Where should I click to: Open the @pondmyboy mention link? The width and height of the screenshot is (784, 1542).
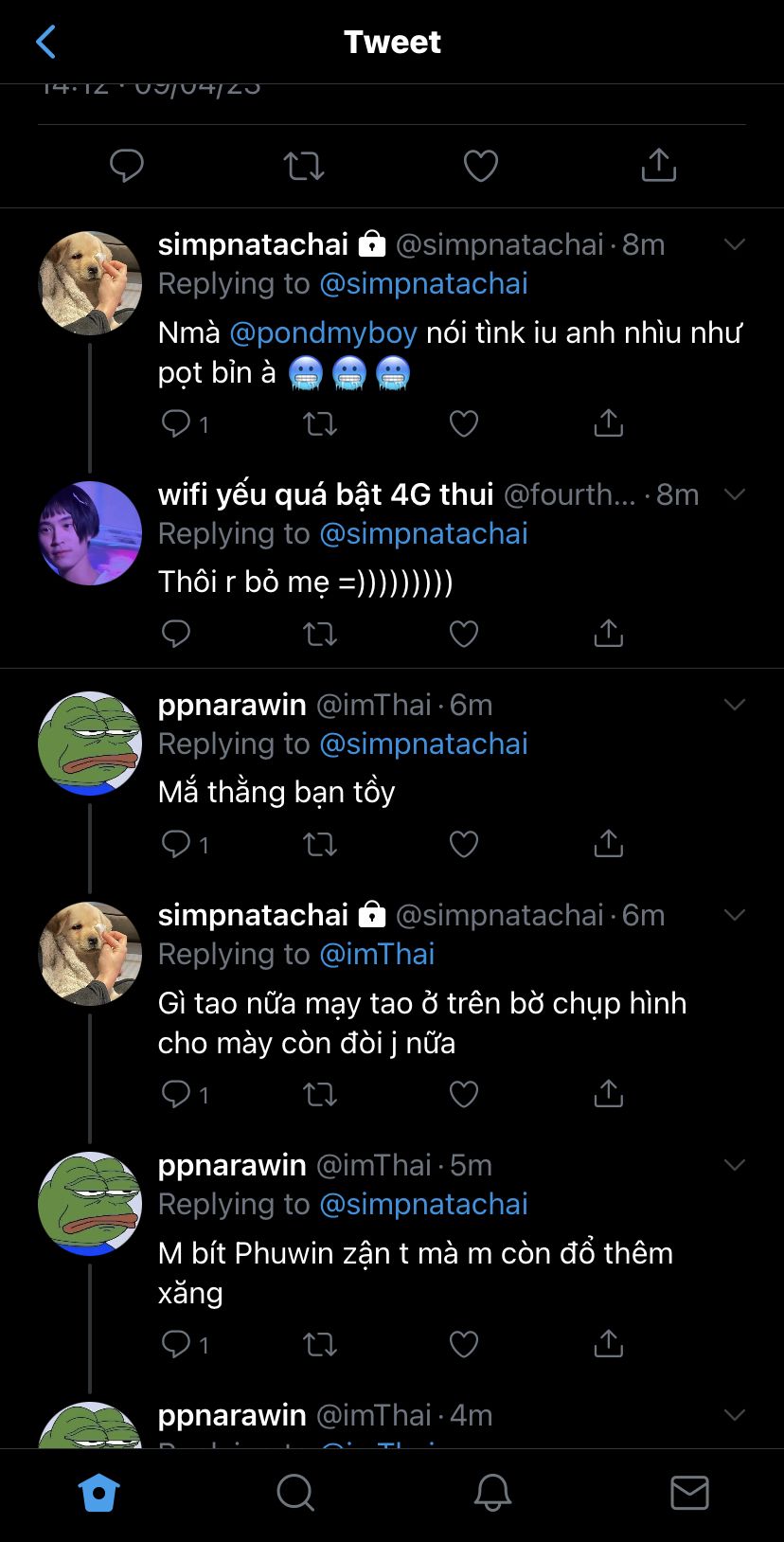323,332
